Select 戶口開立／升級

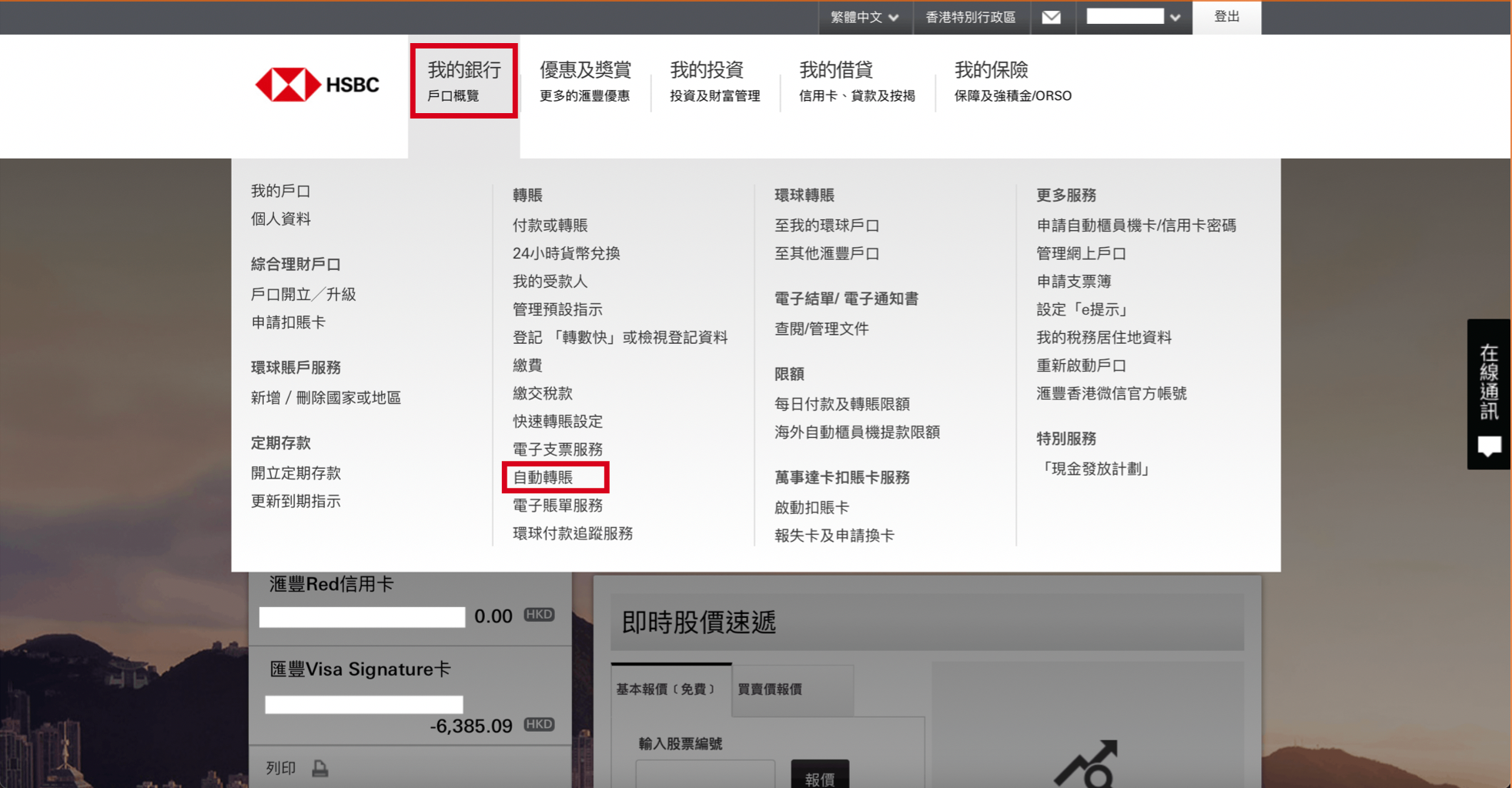pos(303,294)
